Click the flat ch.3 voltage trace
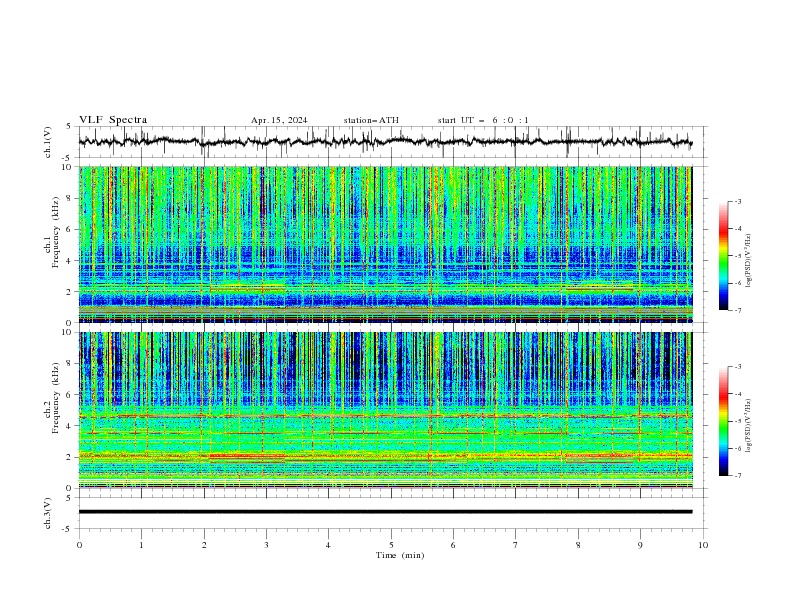The image size is (792, 612). point(385,512)
